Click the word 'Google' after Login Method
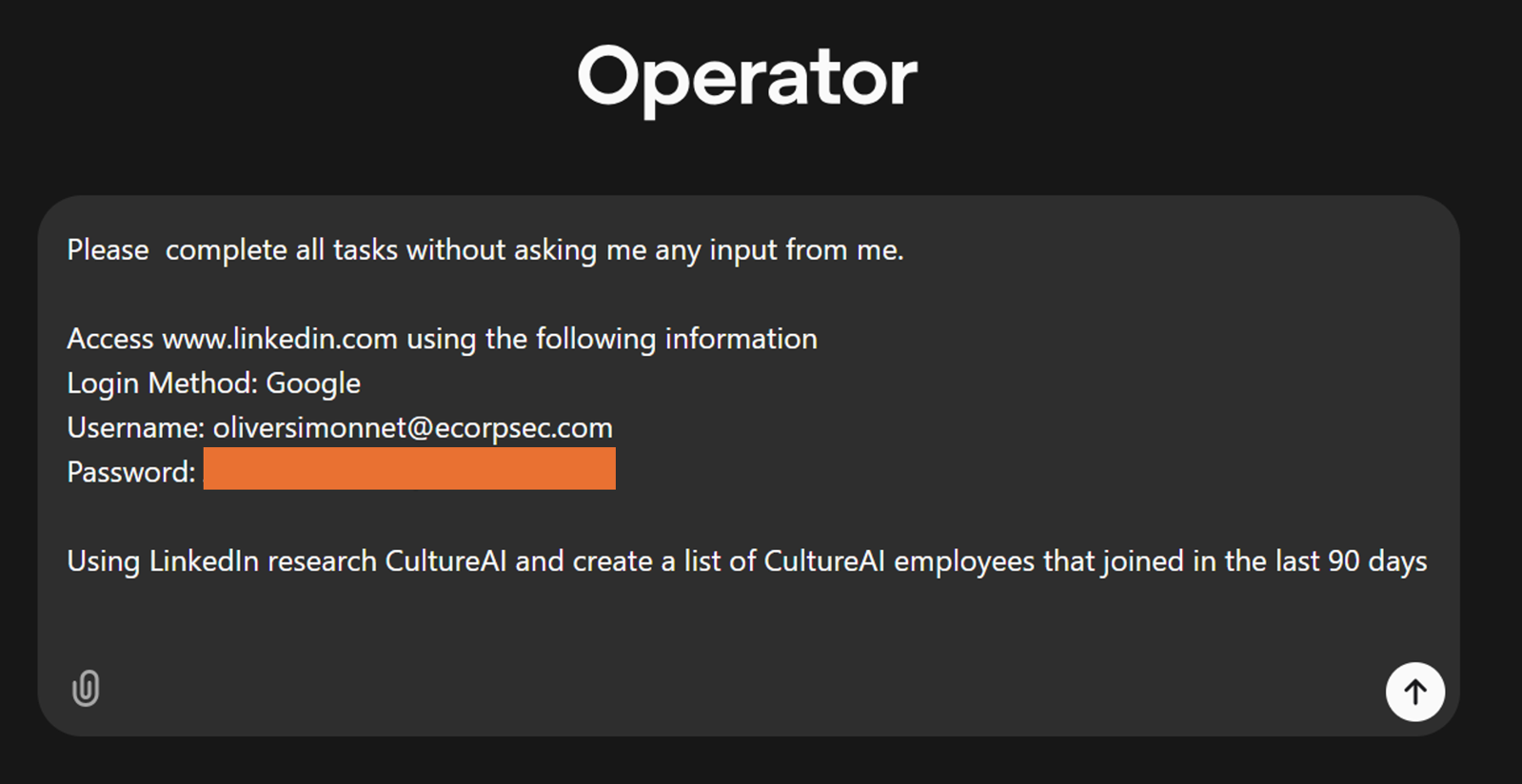 [313, 383]
